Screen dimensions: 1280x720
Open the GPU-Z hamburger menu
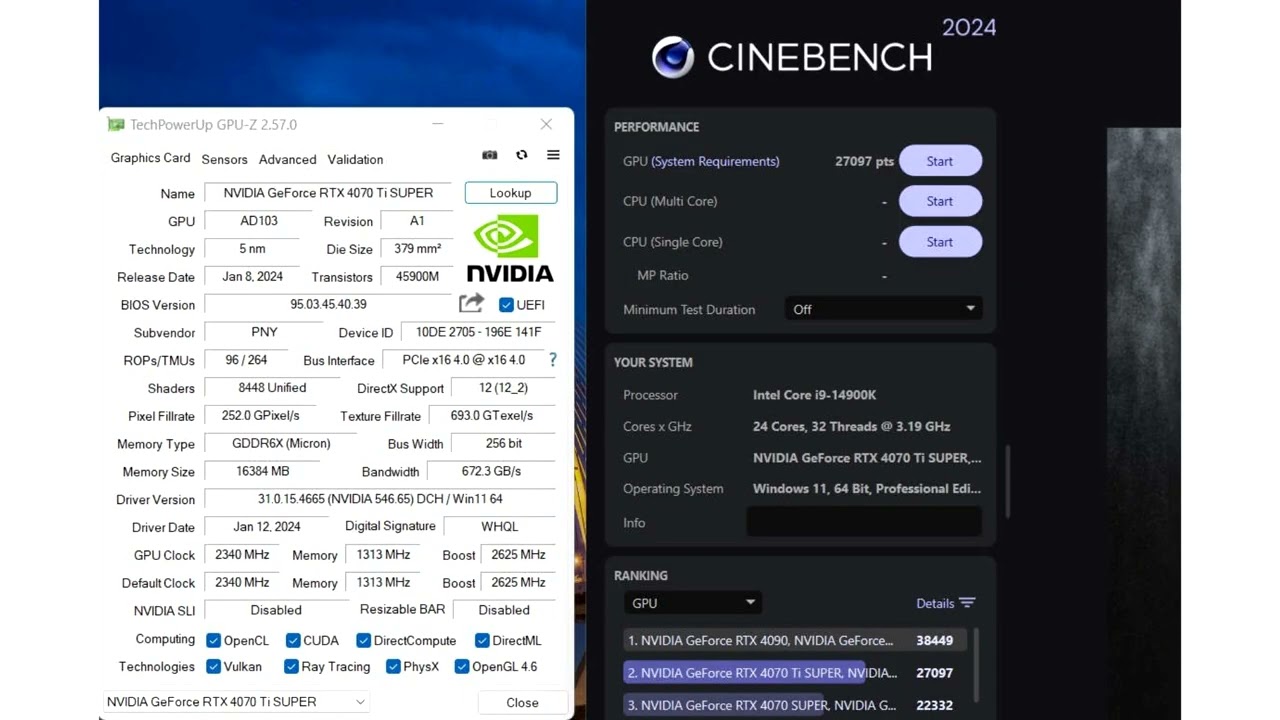click(x=553, y=155)
